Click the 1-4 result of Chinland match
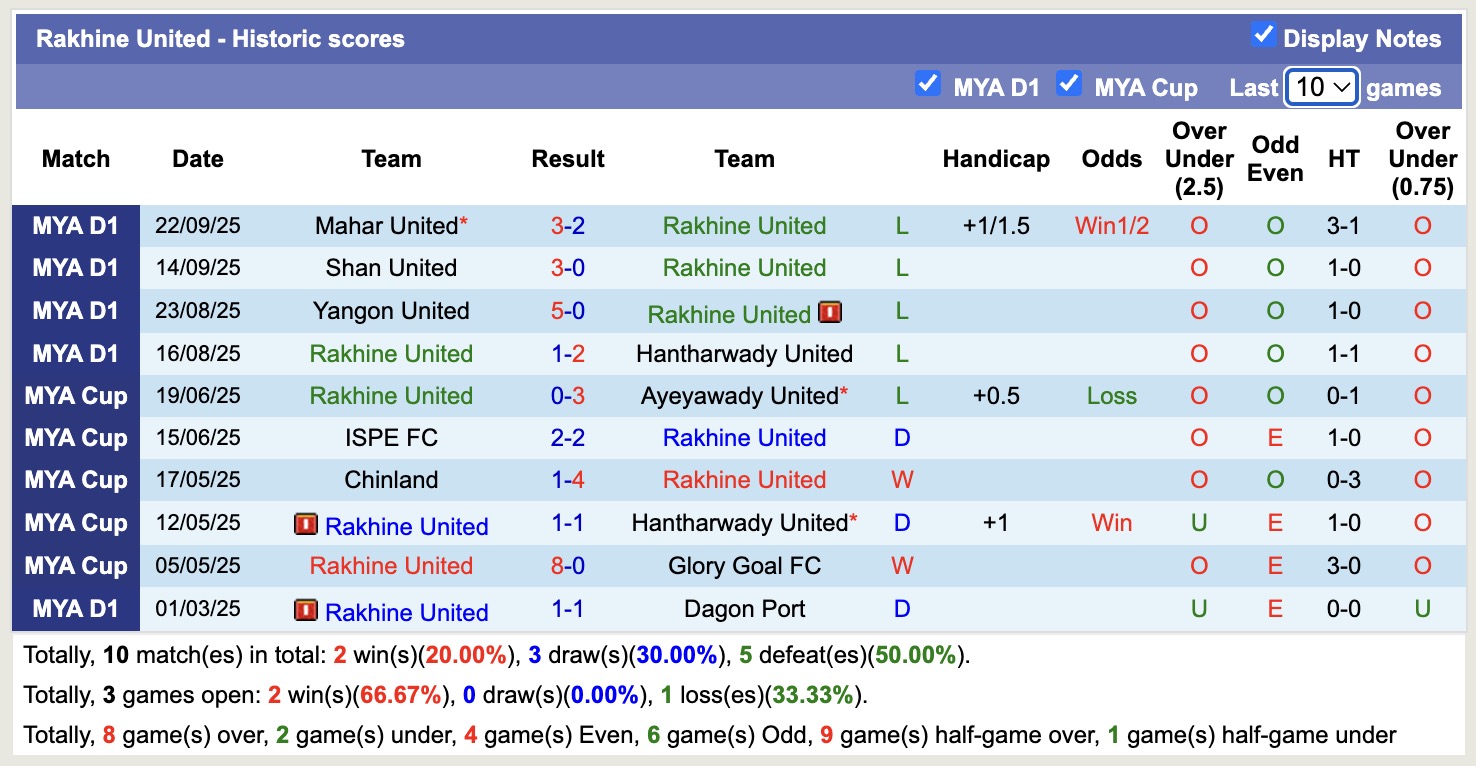 [568, 480]
